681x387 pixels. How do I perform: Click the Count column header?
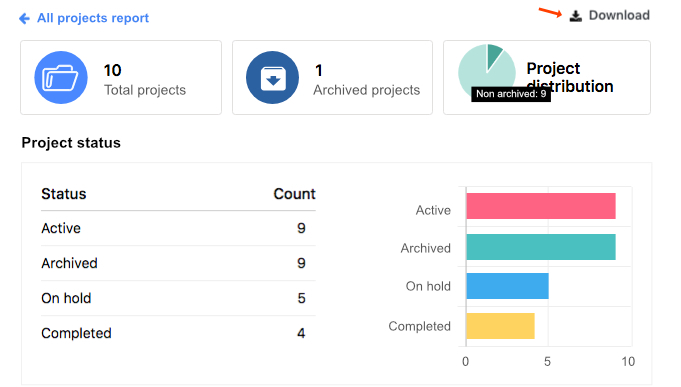(294, 194)
